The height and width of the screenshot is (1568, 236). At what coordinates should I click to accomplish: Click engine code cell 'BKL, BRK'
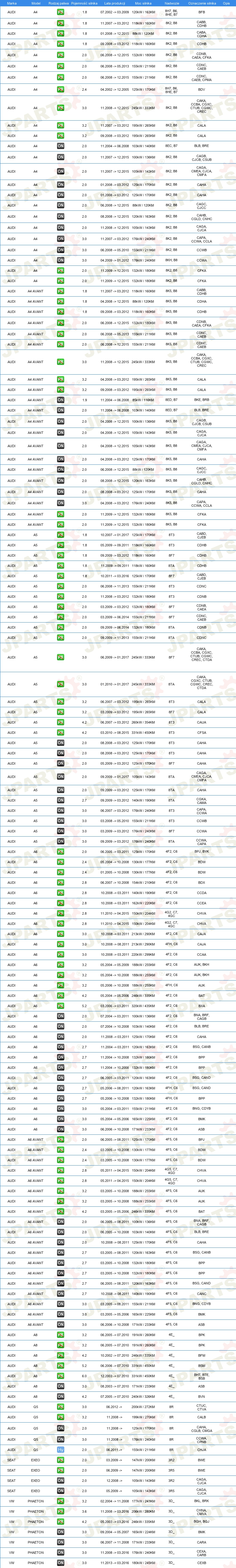201,1502
